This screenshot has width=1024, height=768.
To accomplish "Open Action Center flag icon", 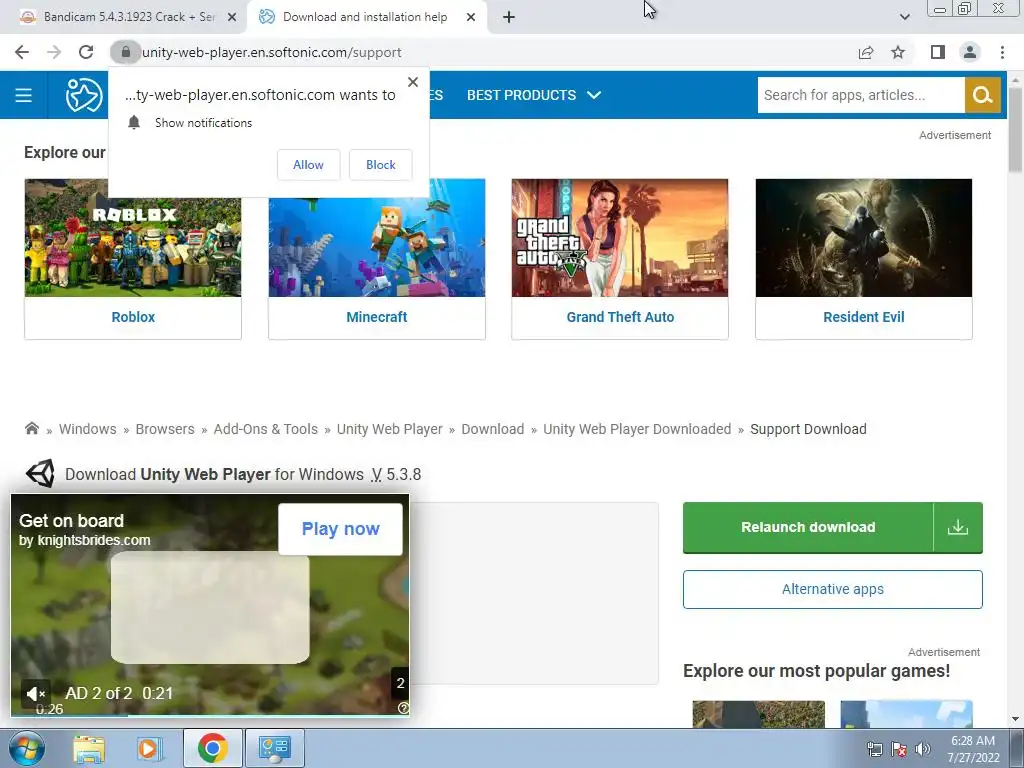I will pyautogui.click(x=899, y=749).
